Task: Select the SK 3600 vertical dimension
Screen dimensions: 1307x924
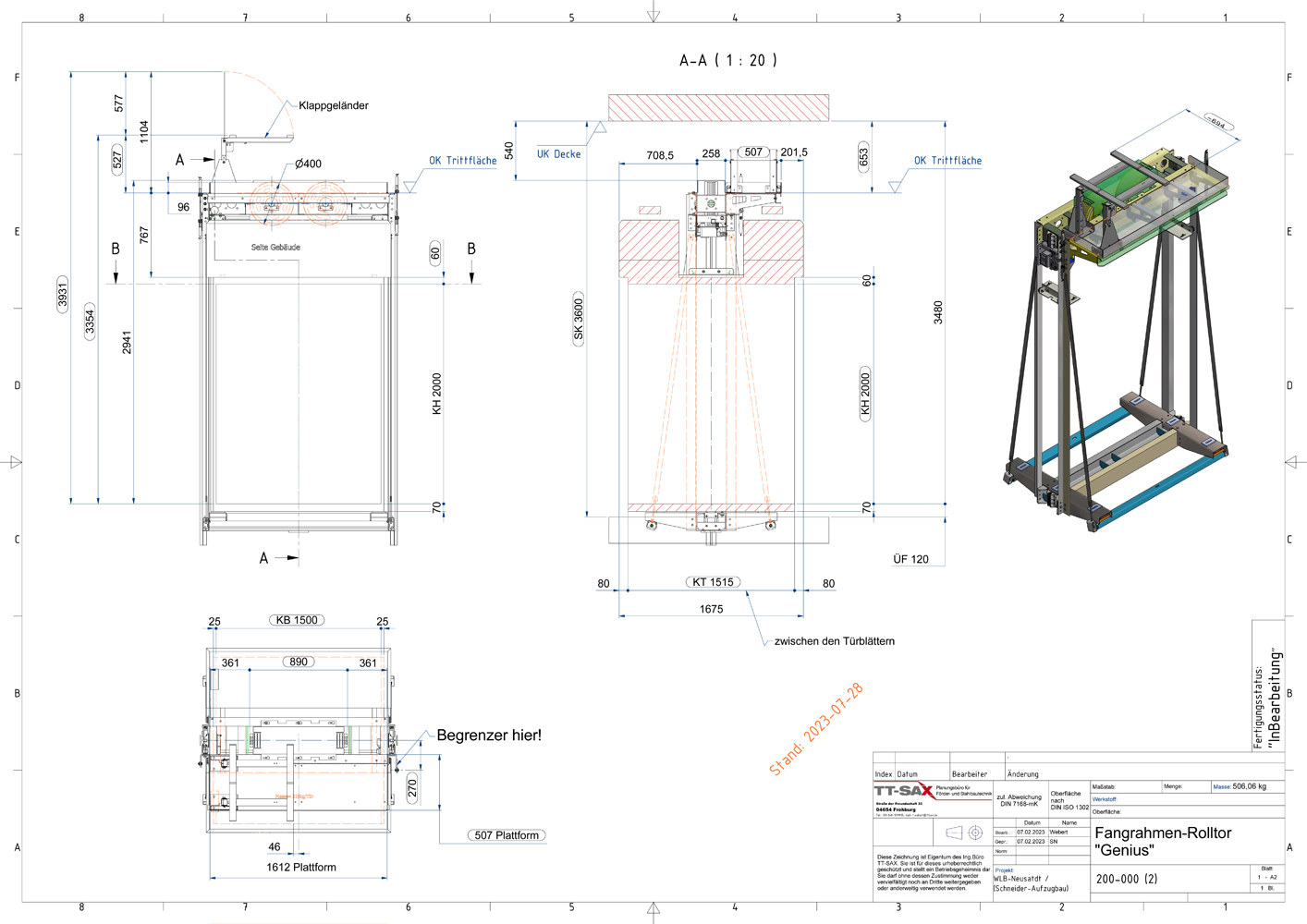Action: tap(579, 320)
